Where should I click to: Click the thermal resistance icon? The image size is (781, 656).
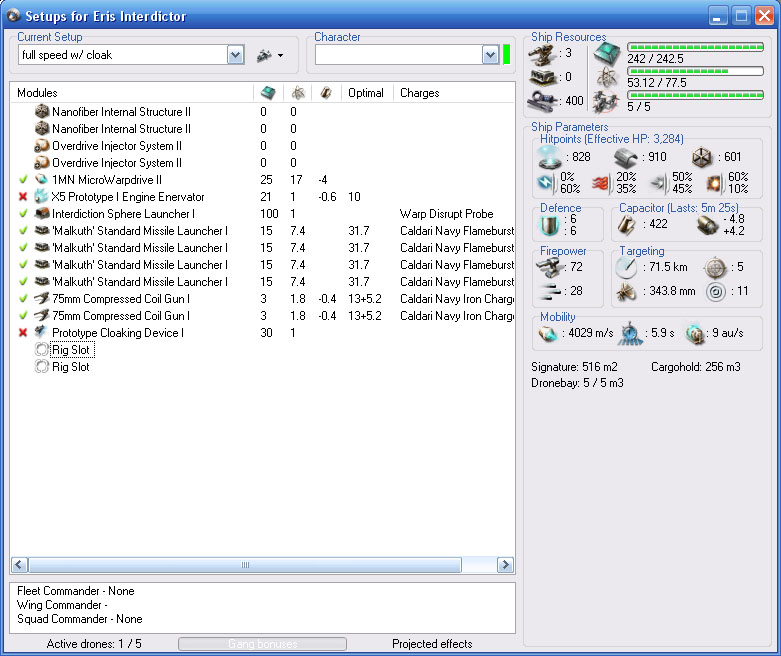[x=601, y=183]
